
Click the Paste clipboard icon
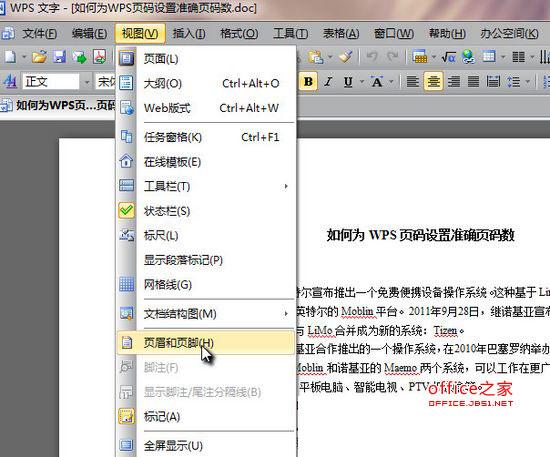(315, 56)
